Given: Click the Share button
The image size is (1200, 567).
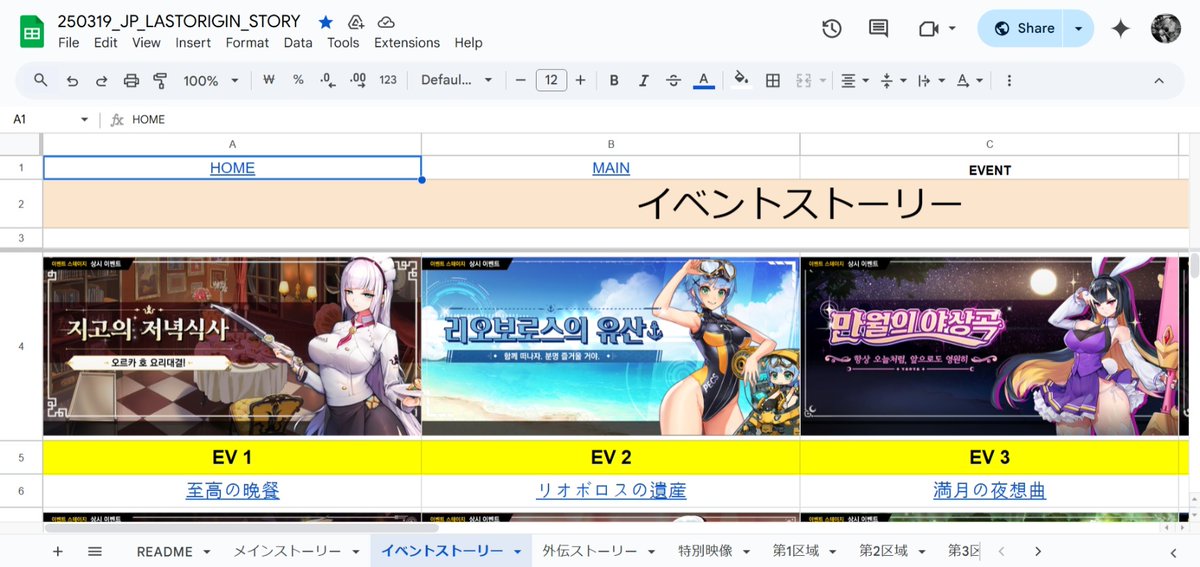Looking at the screenshot, I should tap(1022, 28).
